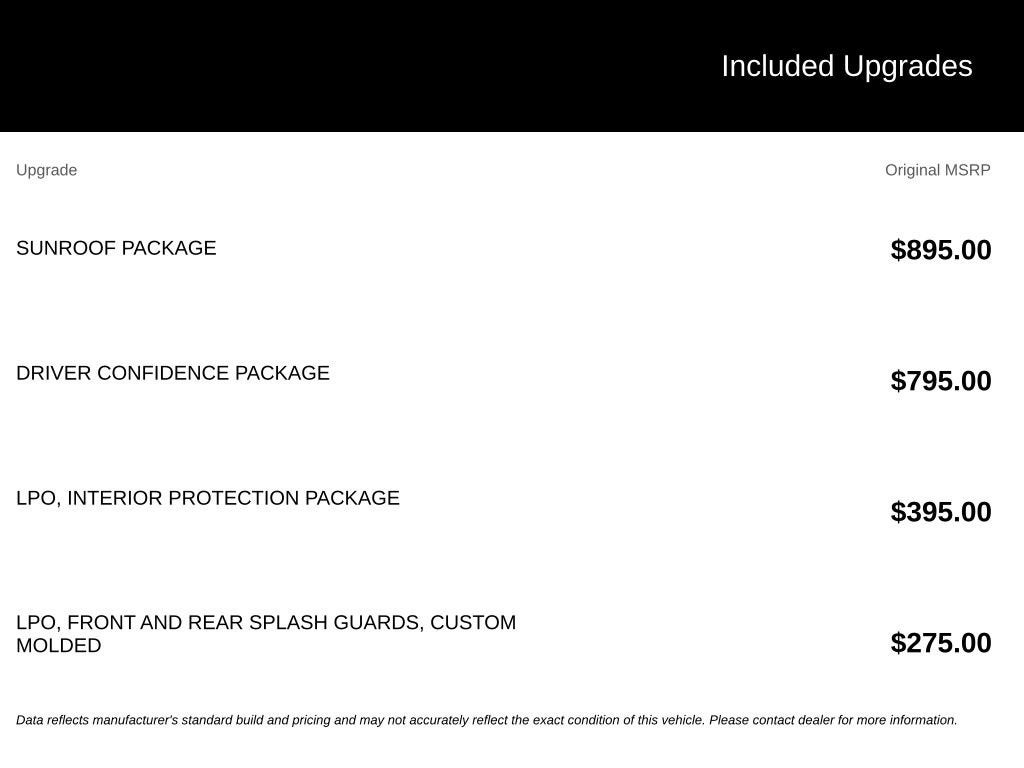The height and width of the screenshot is (768, 1024).
Task: Click 'Please contact dealer' sentence
Action: pyautogui.click(x=833, y=720)
